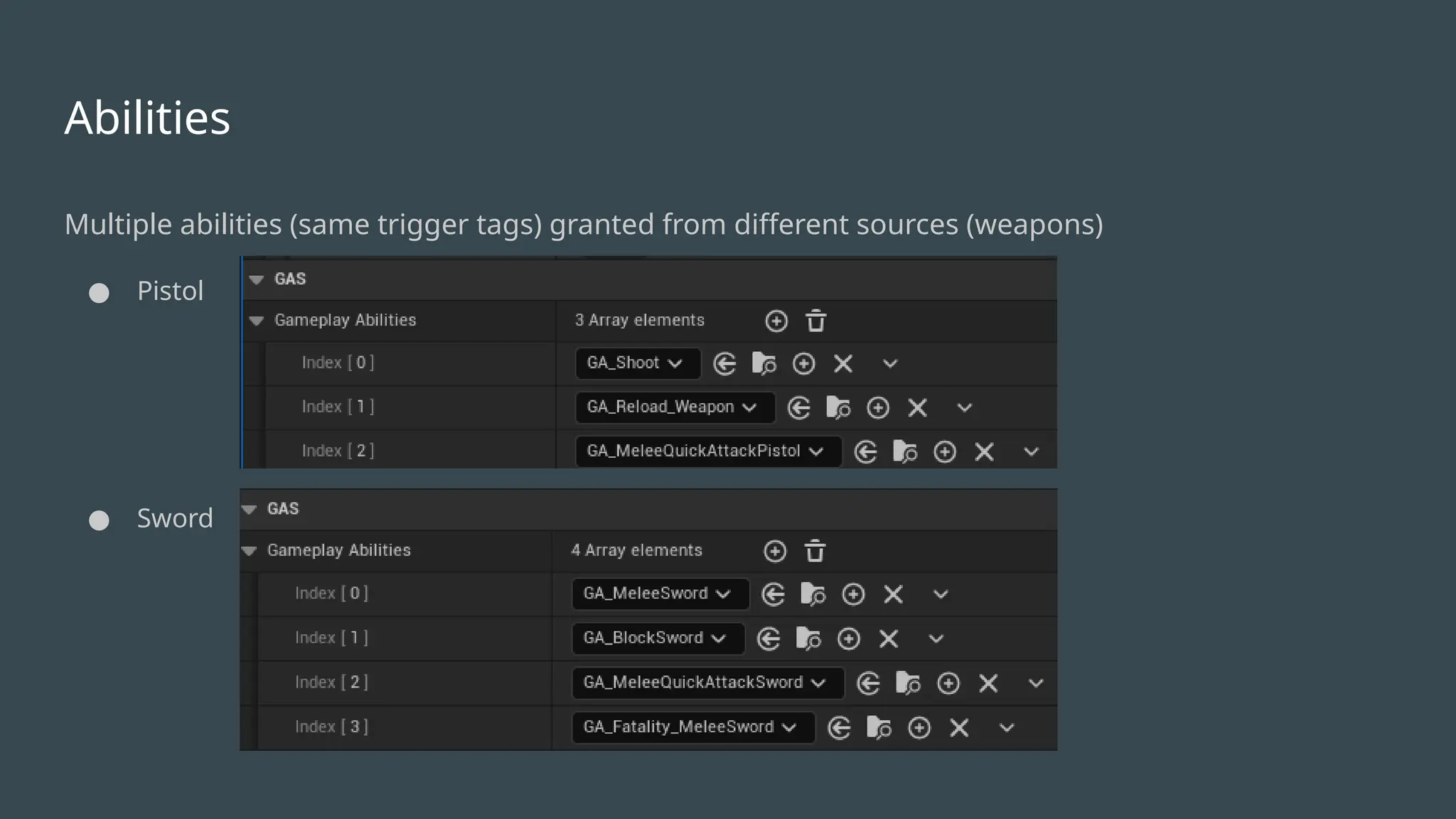
Task: Use selected asset arrow for GA_Reload_Weapon
Action: [x=799, y=408]
